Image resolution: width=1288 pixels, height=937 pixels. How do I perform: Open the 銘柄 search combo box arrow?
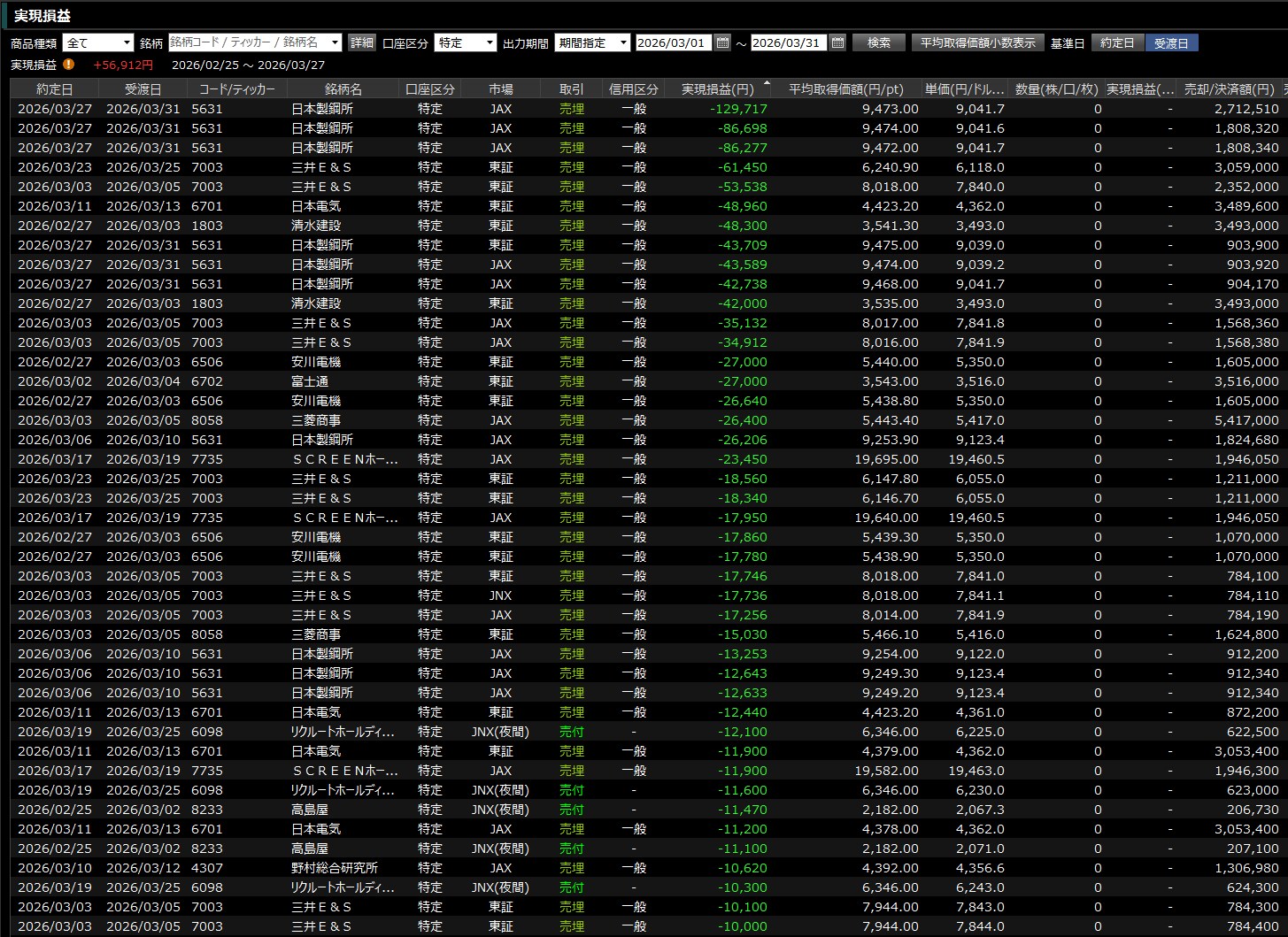pos(335,42)
